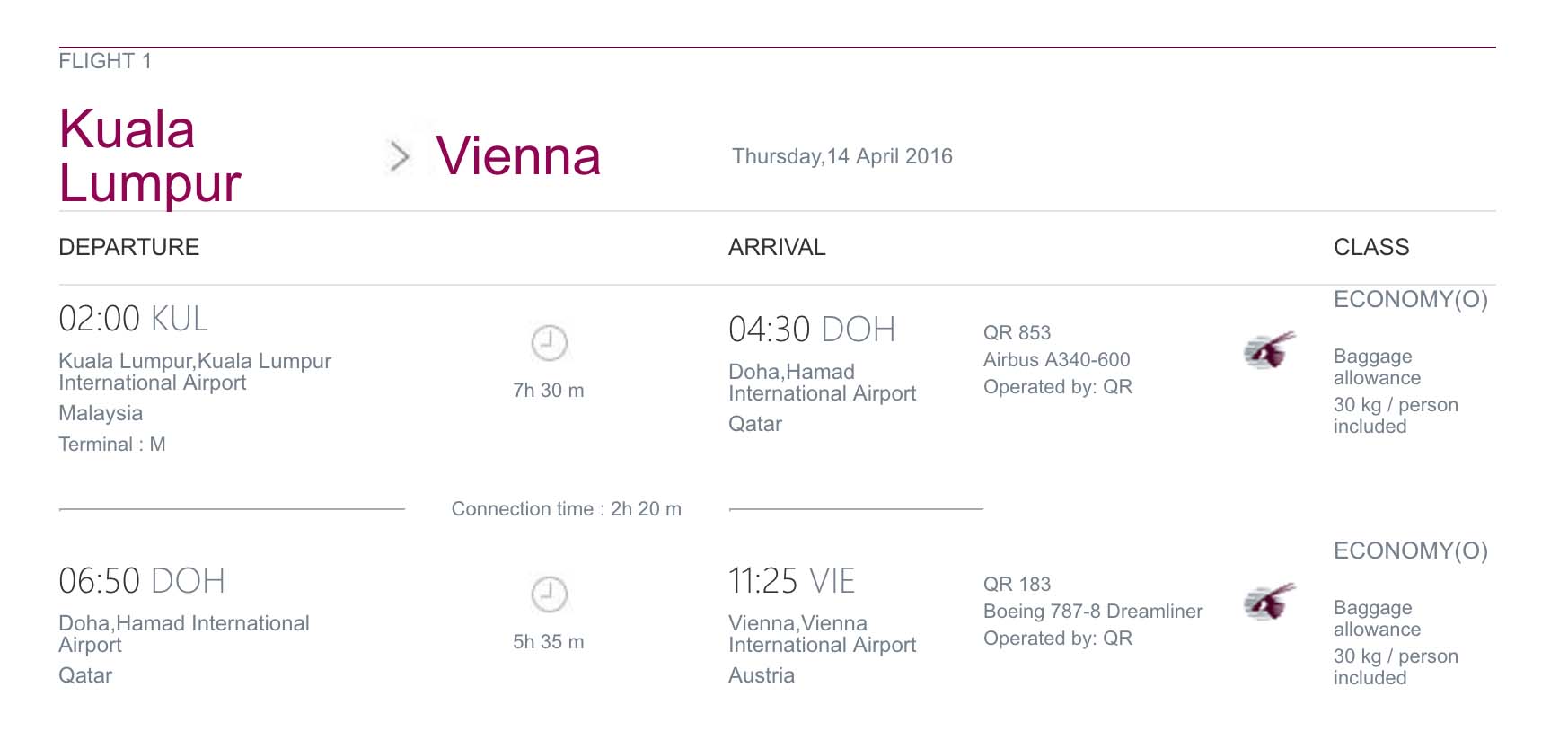Click the FLIGHT 1 label
Image resolution: width=1568 pixels, height=731 pixels.
tap(105, 61)
